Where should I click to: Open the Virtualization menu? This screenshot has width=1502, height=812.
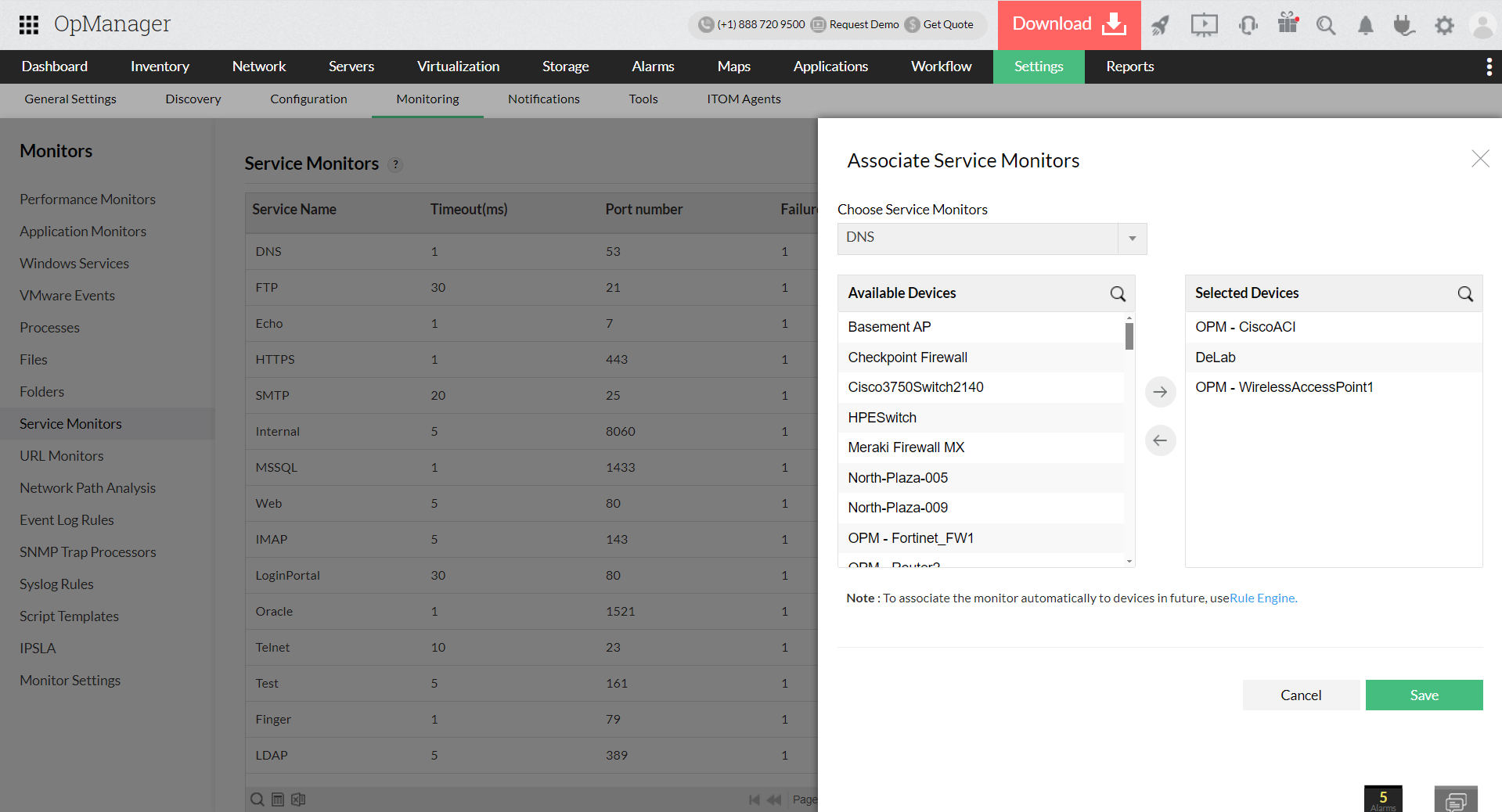coord(458,66)
